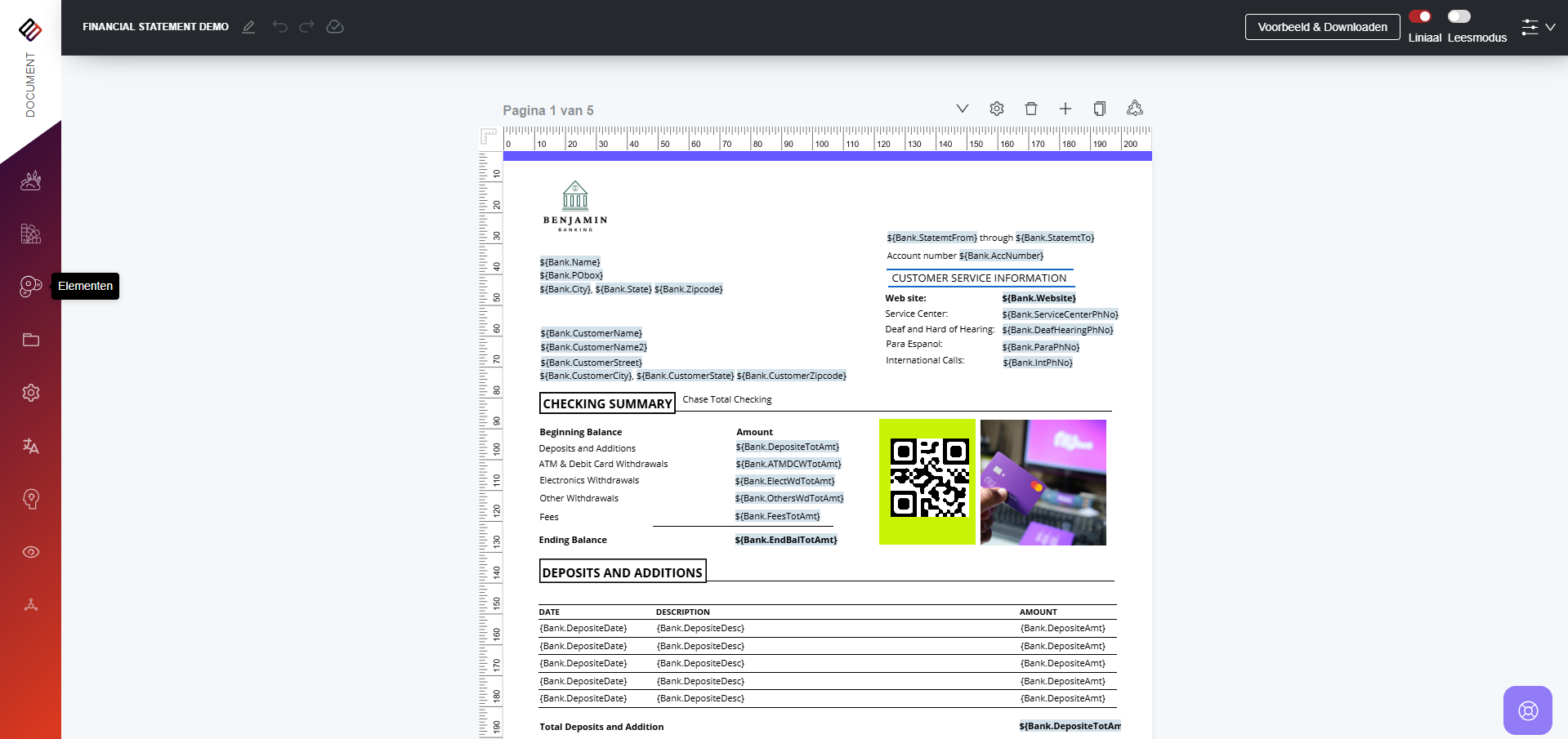
Task: Open the folder section in sidebar
Action: (30, 340)
